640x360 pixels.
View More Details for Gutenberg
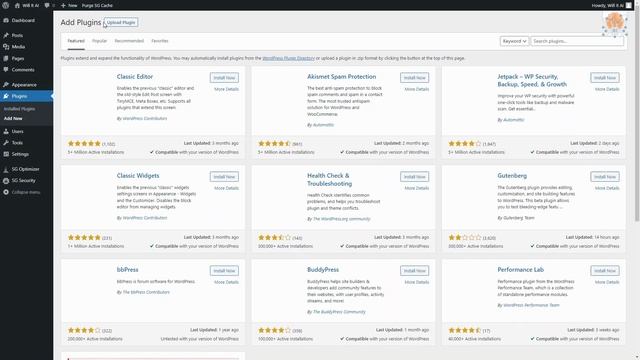pos(607,188)
